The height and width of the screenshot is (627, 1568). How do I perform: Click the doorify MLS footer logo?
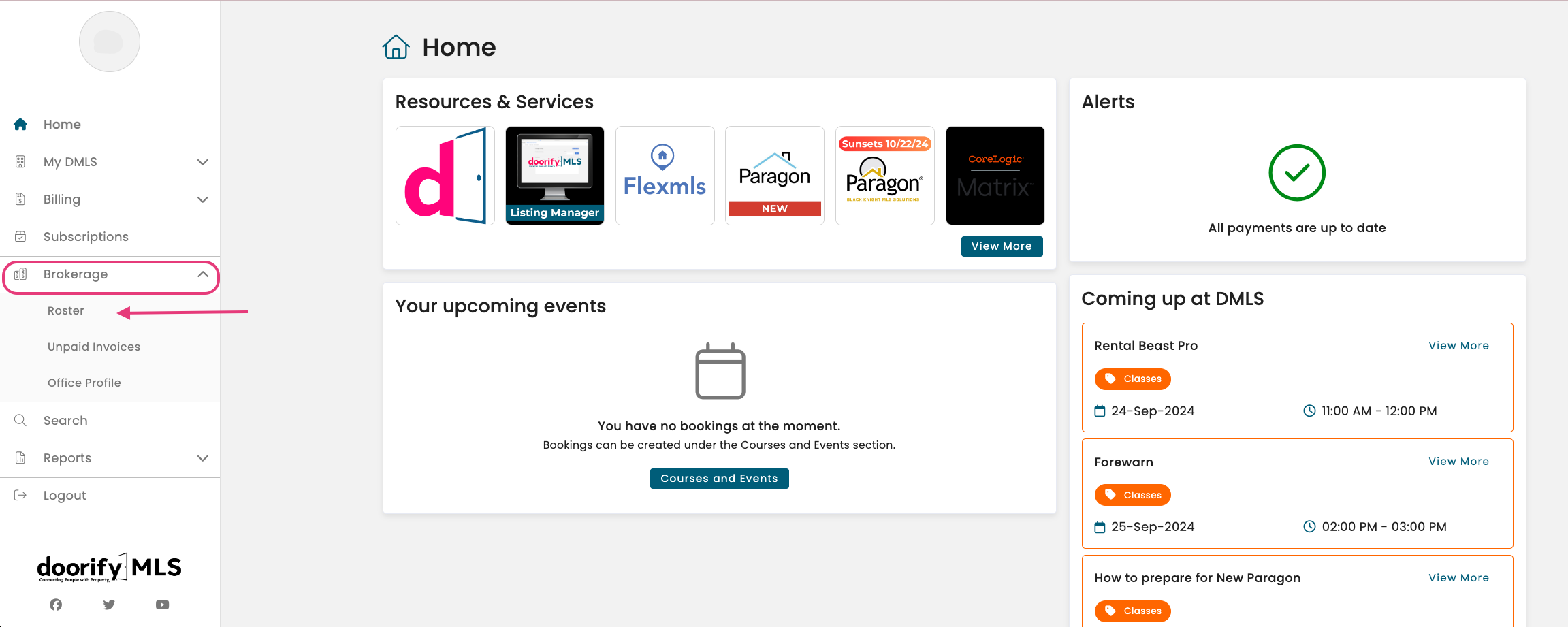(109, 568)
